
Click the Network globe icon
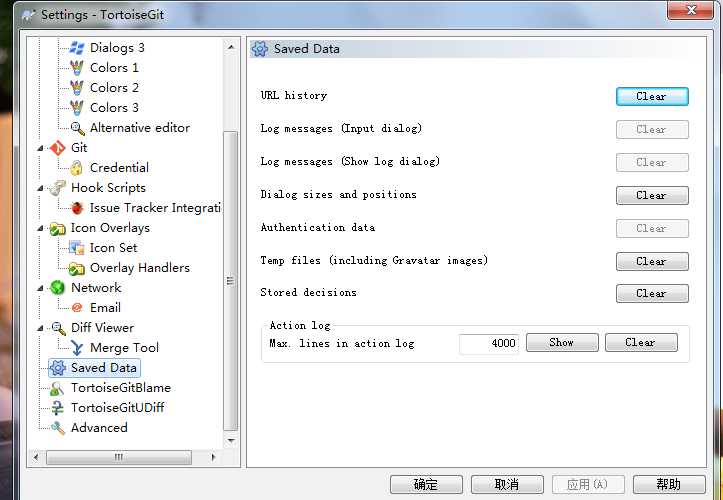(x=58, y=288)
